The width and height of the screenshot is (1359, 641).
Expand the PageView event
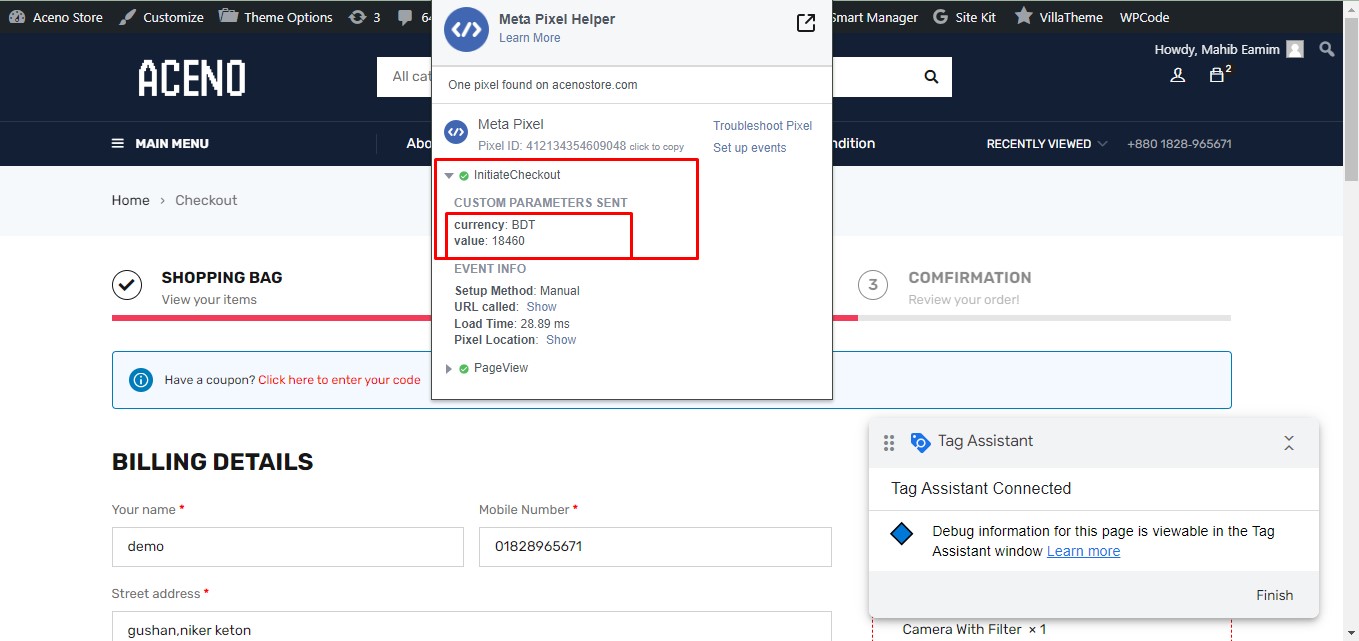click(x=449, y=369)
